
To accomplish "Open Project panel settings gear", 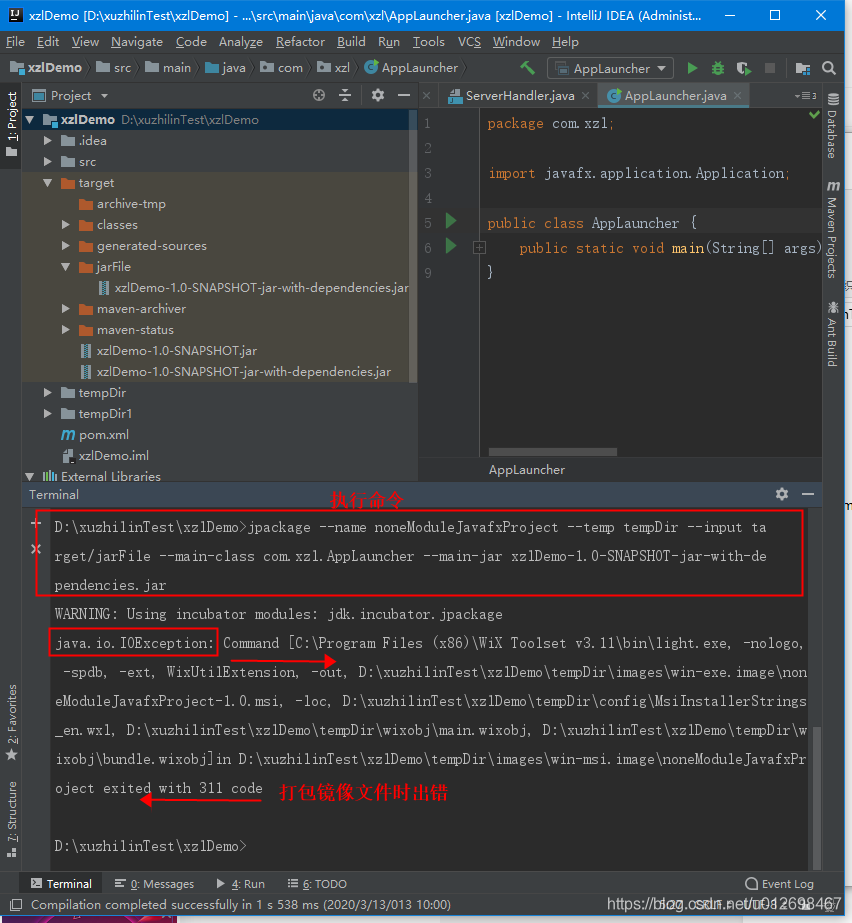I will (378, 95).
